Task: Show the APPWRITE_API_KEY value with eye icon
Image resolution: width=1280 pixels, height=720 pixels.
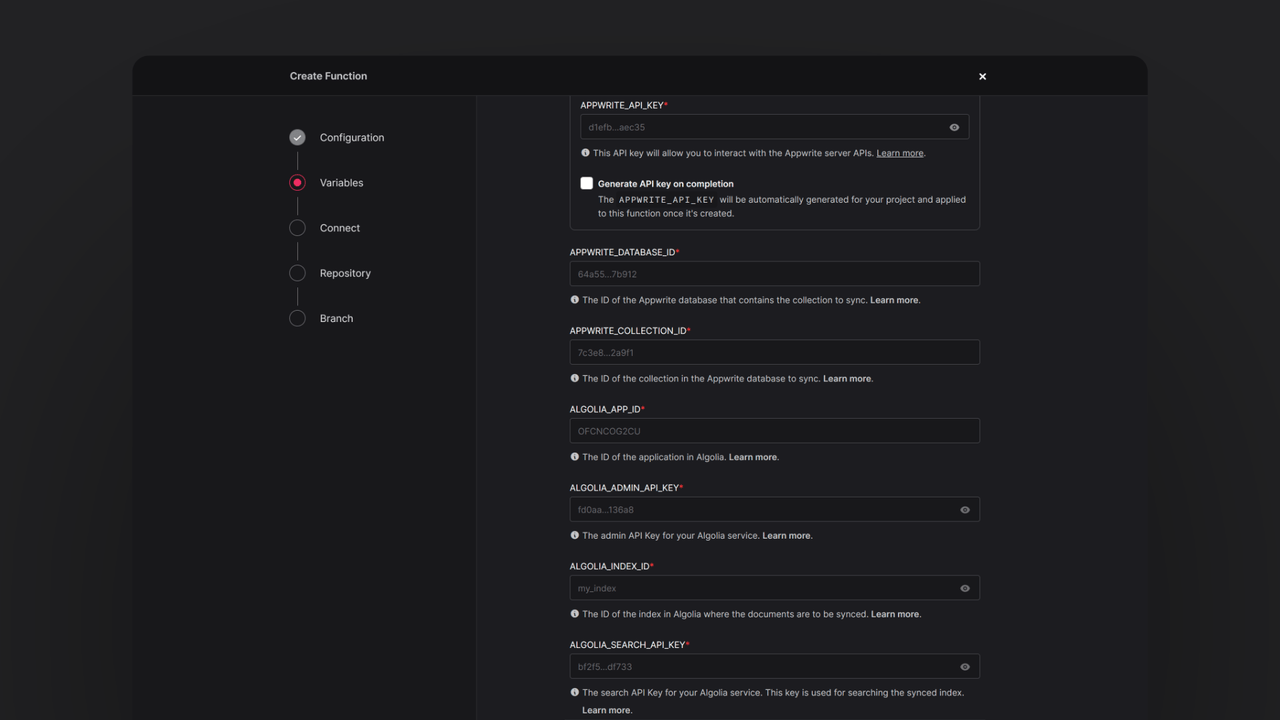Action: tap(954, 128)
